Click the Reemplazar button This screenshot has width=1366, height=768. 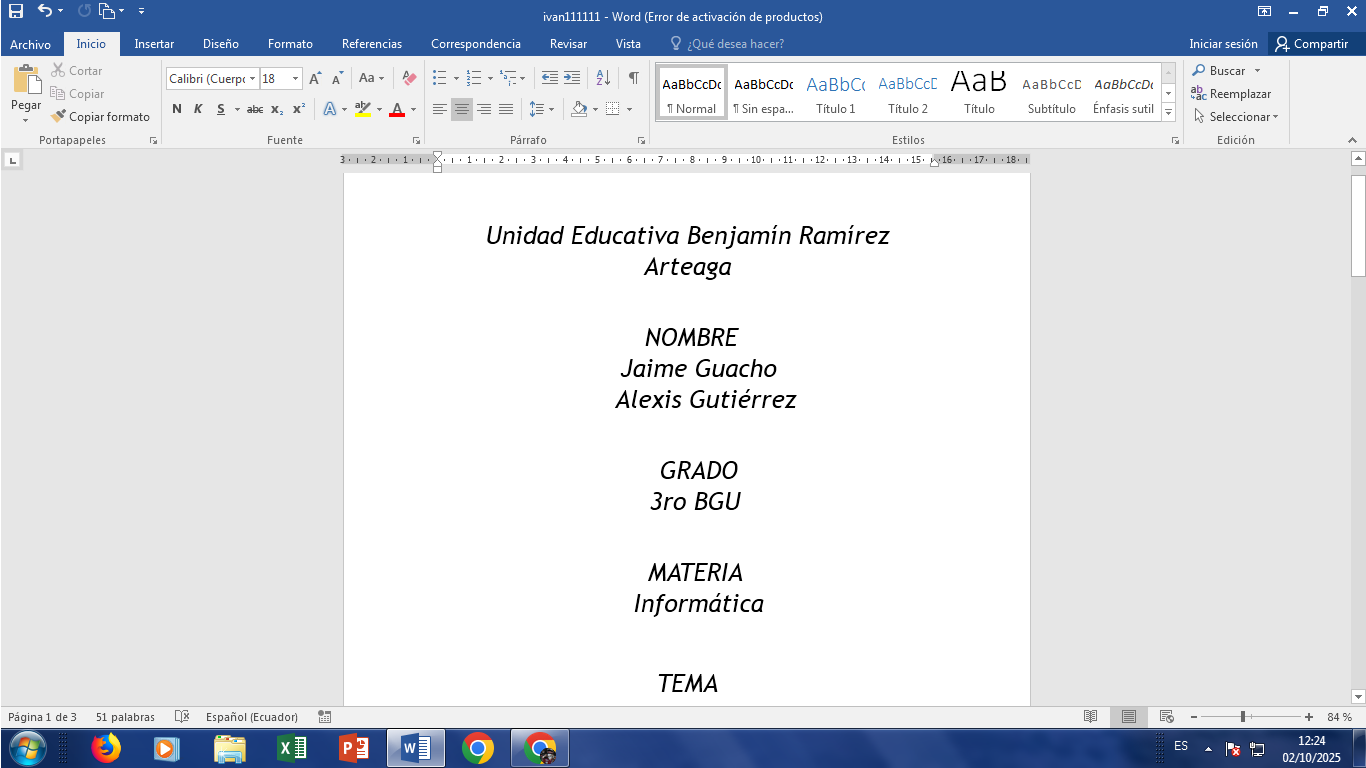click(x=1232, y=94)
